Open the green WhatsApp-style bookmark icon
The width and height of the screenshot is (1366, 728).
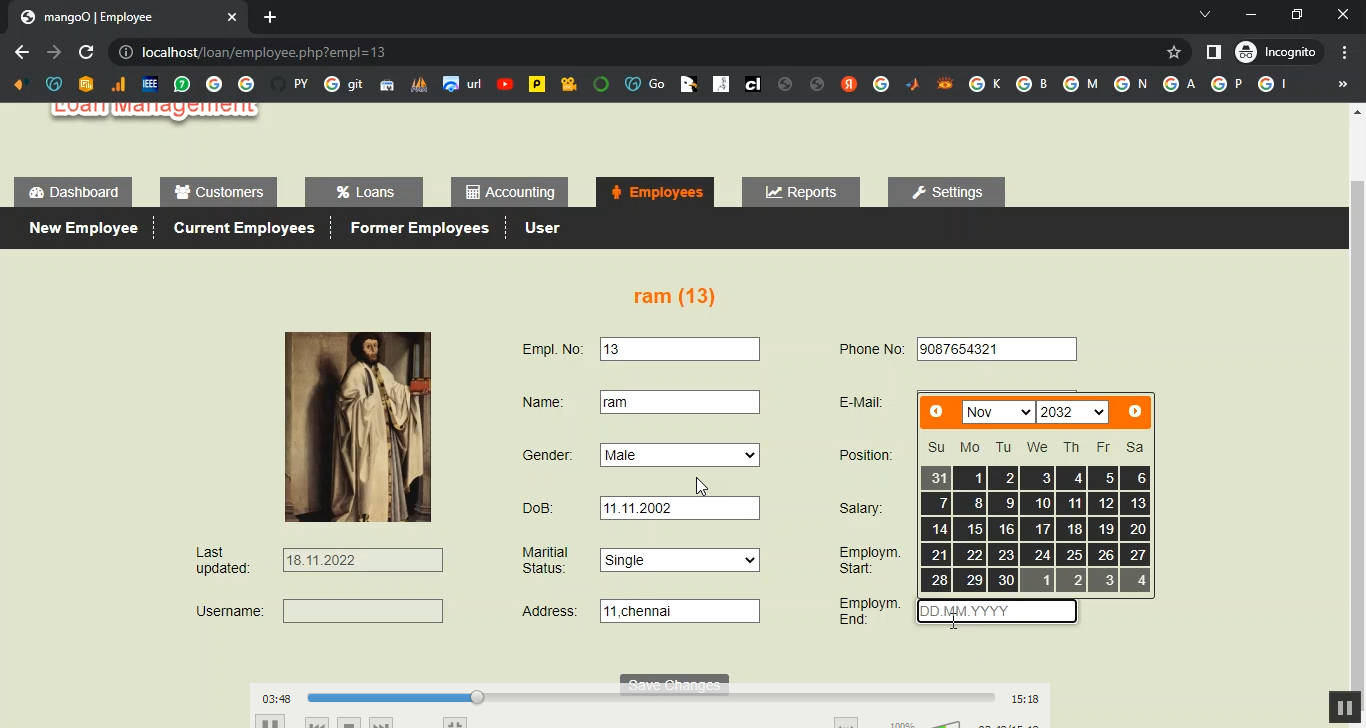[182, 84]
